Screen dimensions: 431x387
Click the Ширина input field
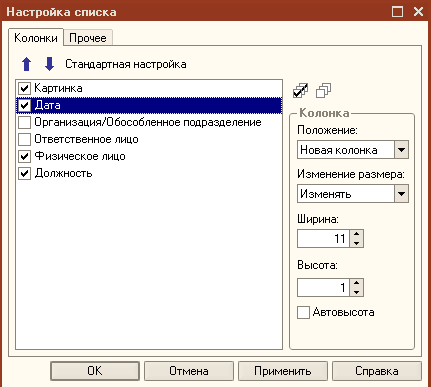323,238
